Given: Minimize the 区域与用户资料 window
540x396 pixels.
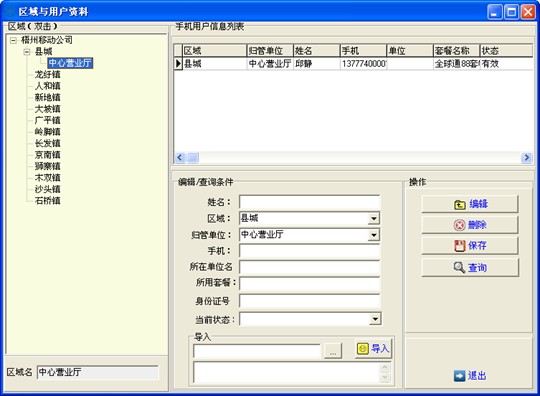Looking at the screenshot, I should [495, 12].
